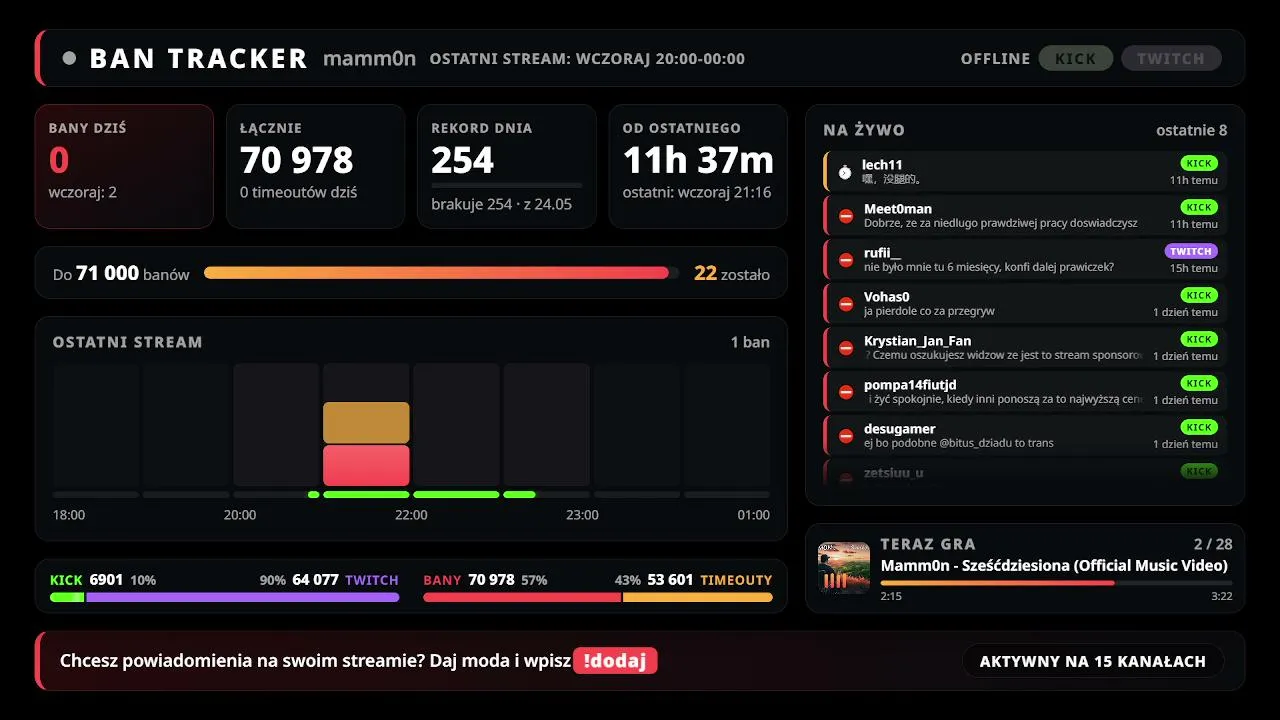Click the song playback progress bar
This screenshot has height=720, width=1280.
[x=1056, y=582]
